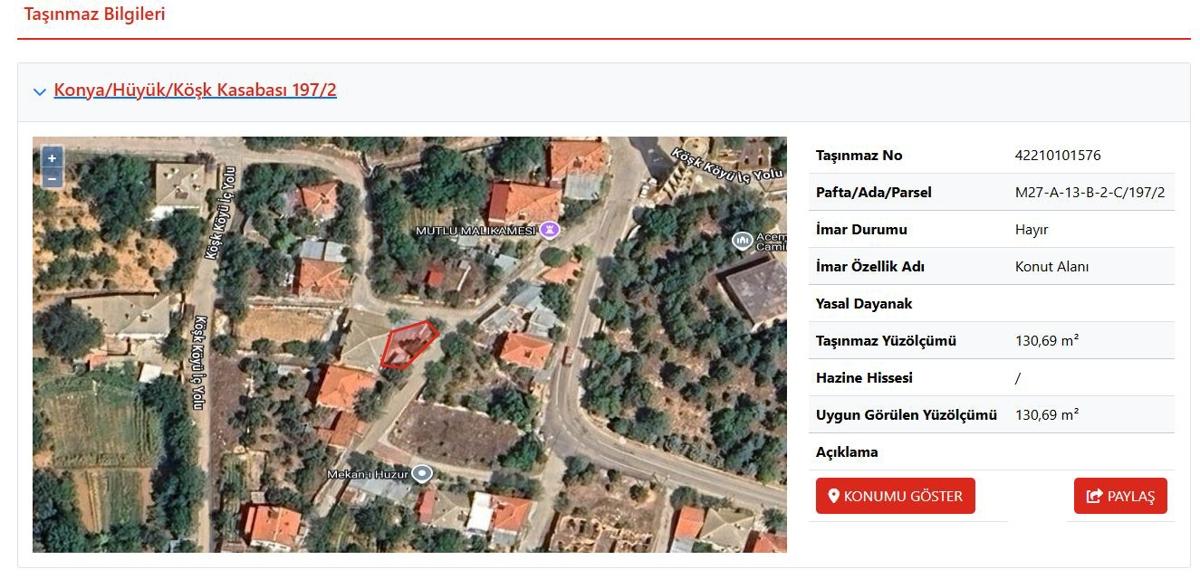Click the Açıklama row label
This screenshot has height=579, width=1200.
coord(846,452)
